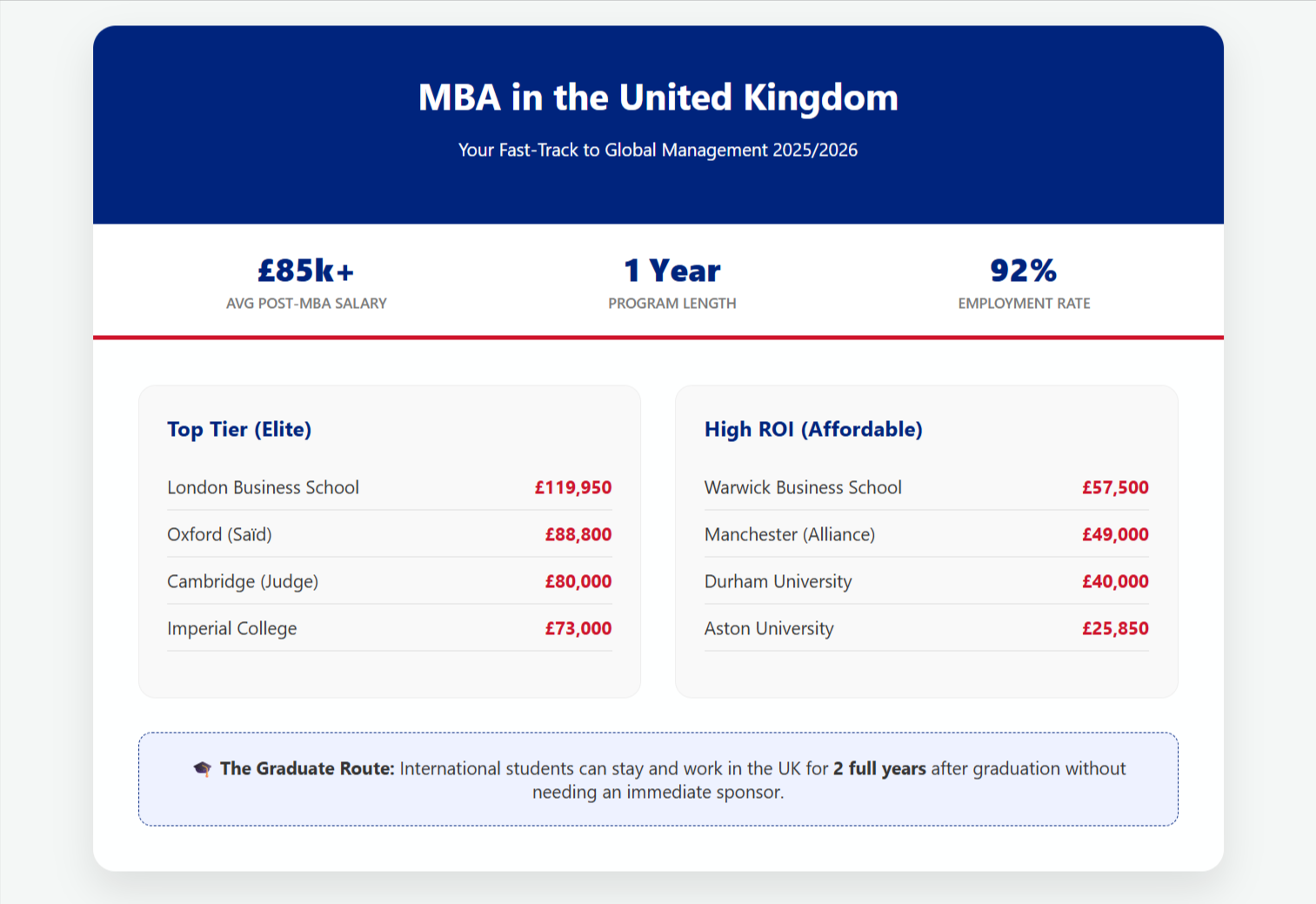Click the Aston University entry
This screenshot has height=904, width=1316.
point(769,628)
